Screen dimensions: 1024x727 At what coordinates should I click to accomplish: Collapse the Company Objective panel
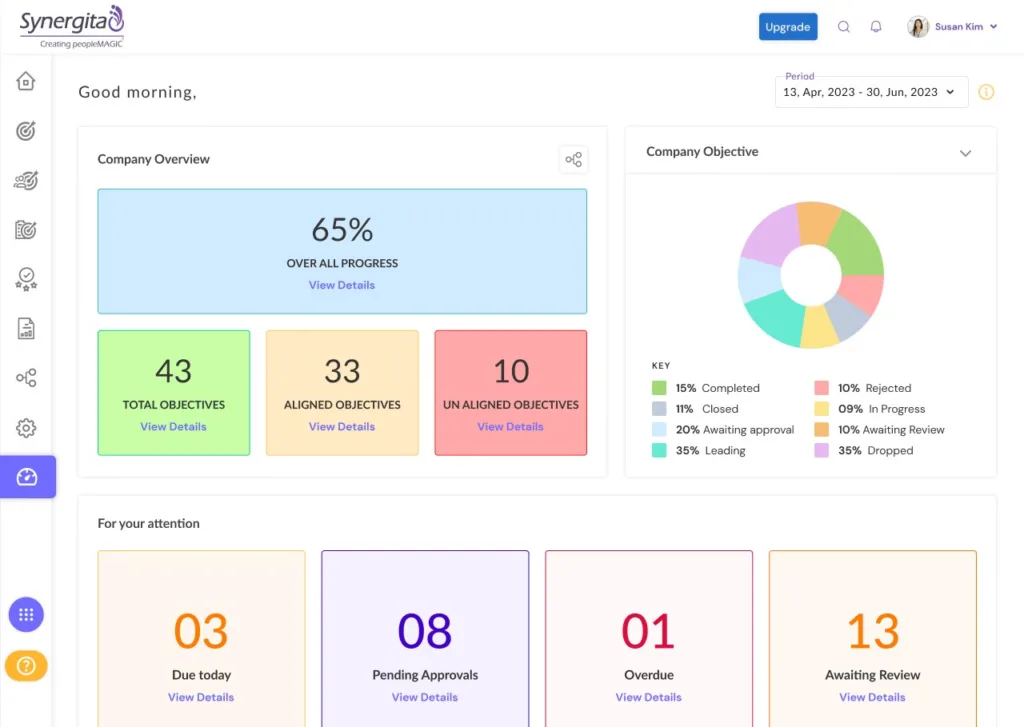[966, 153]
